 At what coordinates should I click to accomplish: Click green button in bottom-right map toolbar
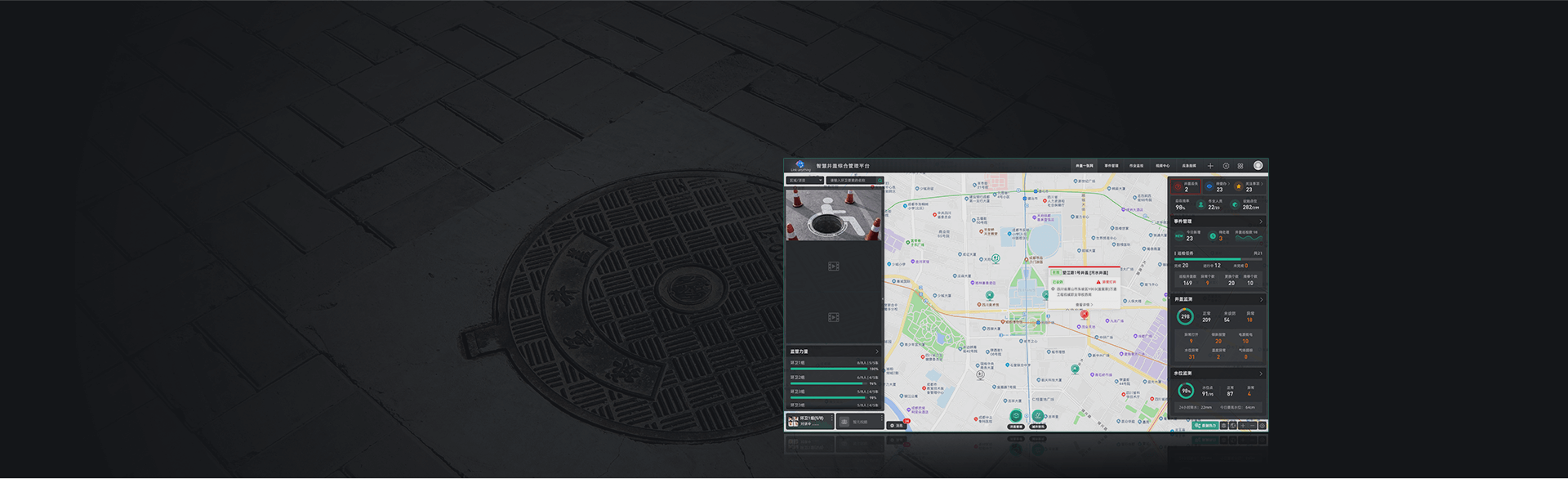1205,425
